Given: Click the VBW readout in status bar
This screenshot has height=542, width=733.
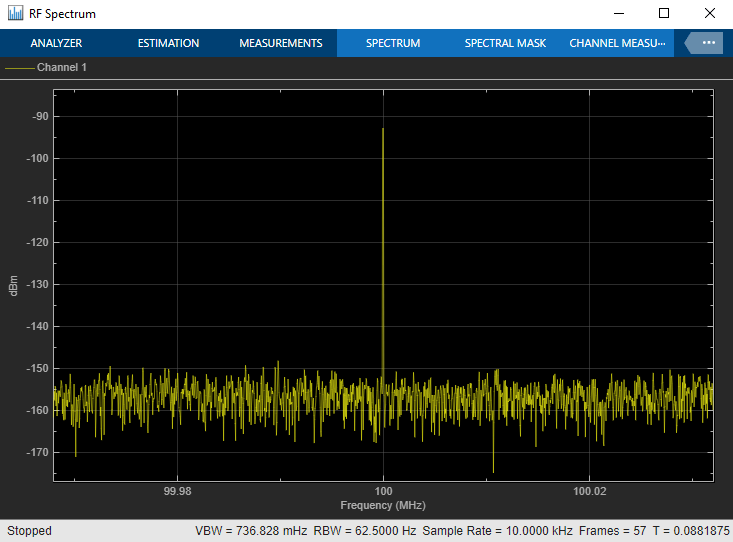Looking at the screenshot, I should [x=251, y=531].
